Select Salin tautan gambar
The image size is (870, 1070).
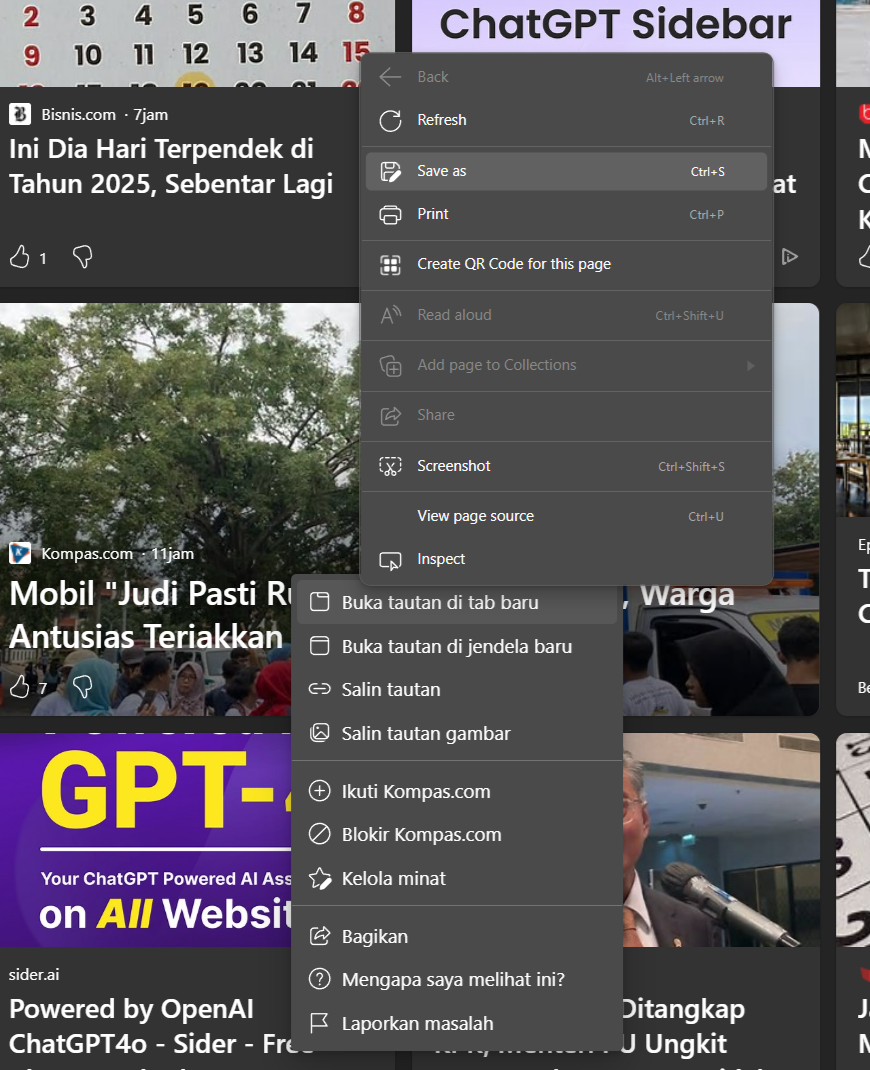click(457, 733)
